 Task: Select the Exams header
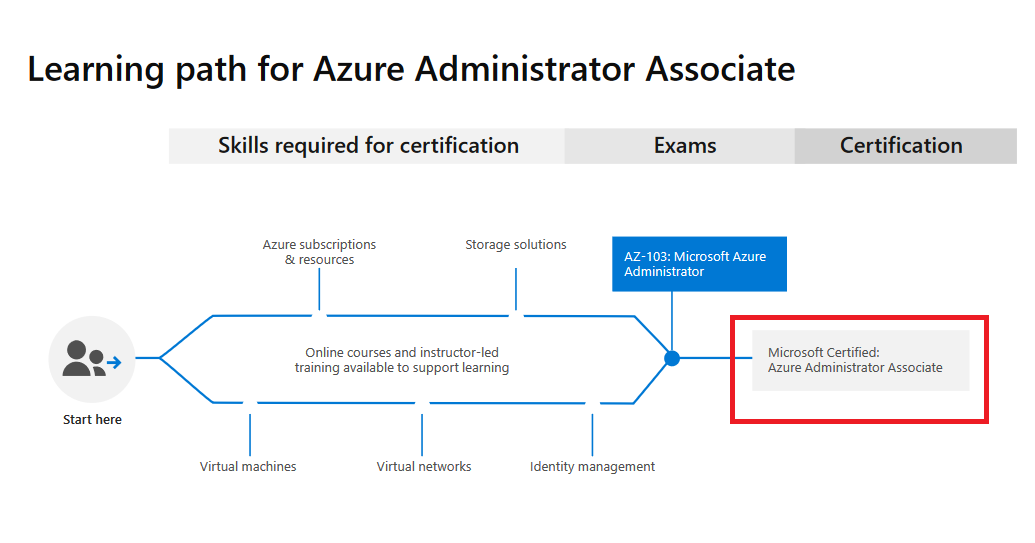click(x=680, y=146)
